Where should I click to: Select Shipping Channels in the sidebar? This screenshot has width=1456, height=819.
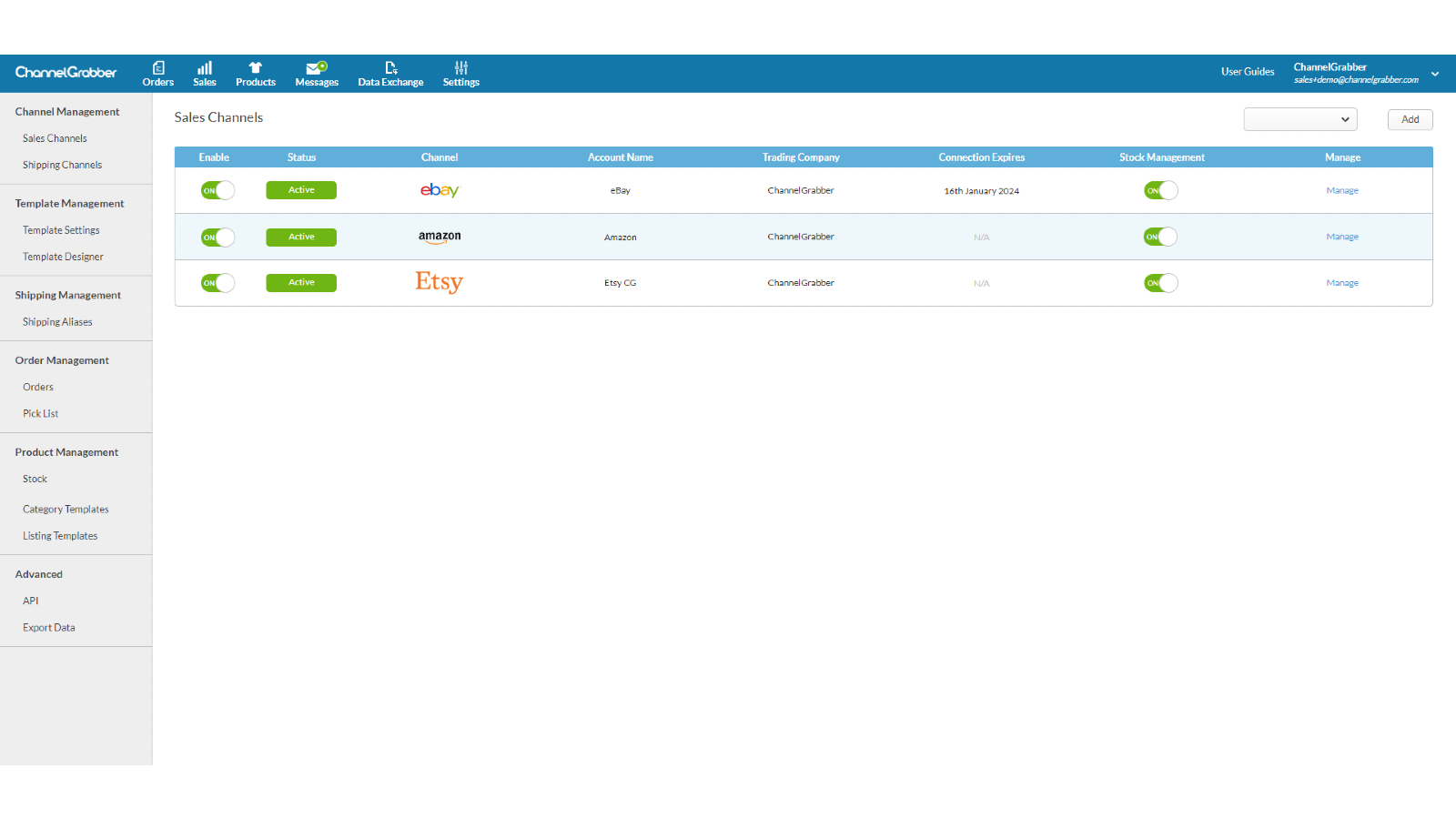tap(62, 165)
